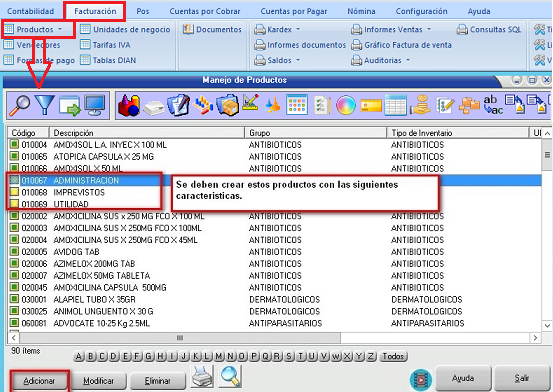Click the 3D bar chart icon
The width and height of the screenshot is (553, 392).
pyautogui.click(x=202, y=105)
